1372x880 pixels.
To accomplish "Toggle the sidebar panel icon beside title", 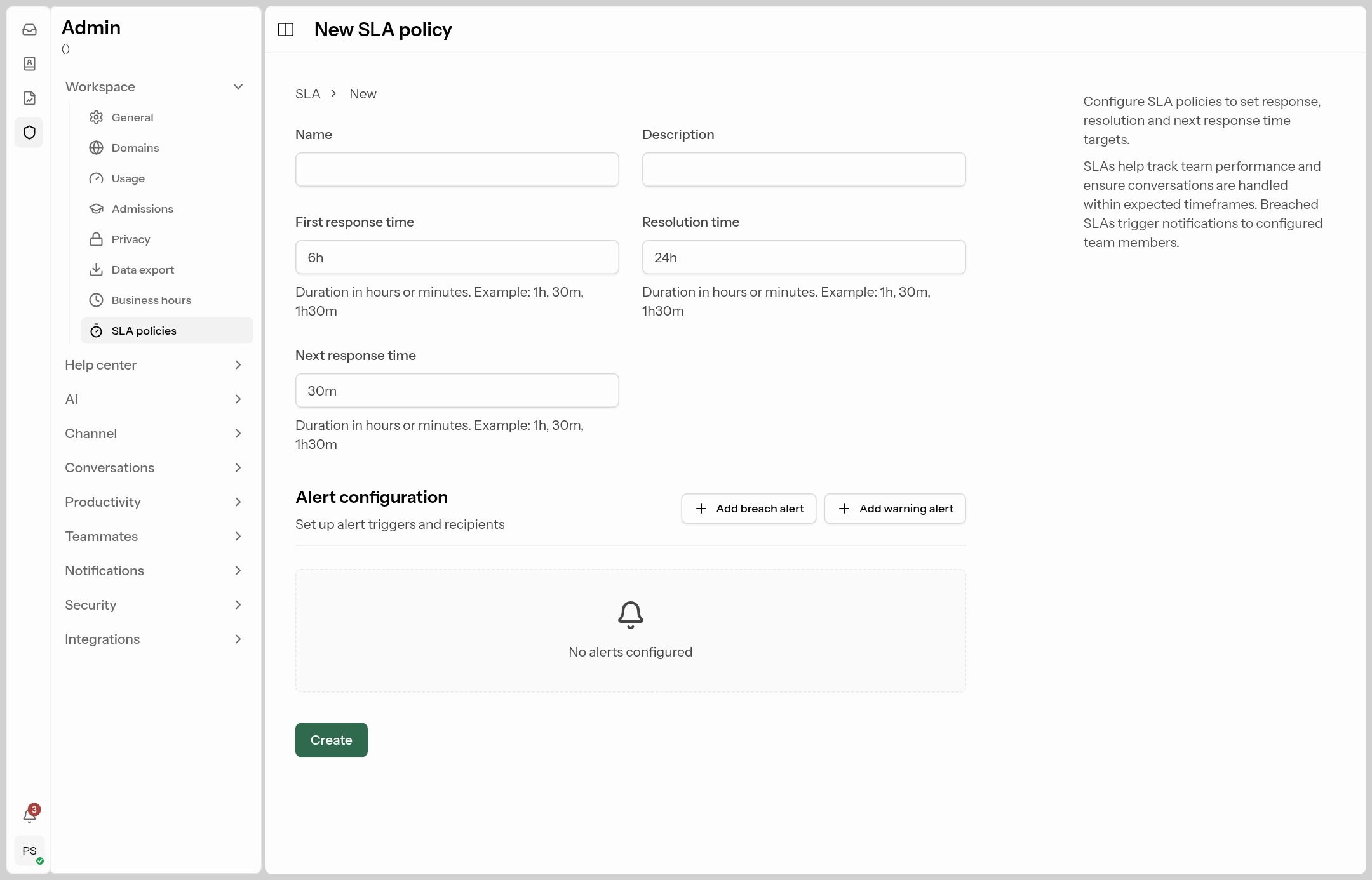I will [x=286, y=29].
